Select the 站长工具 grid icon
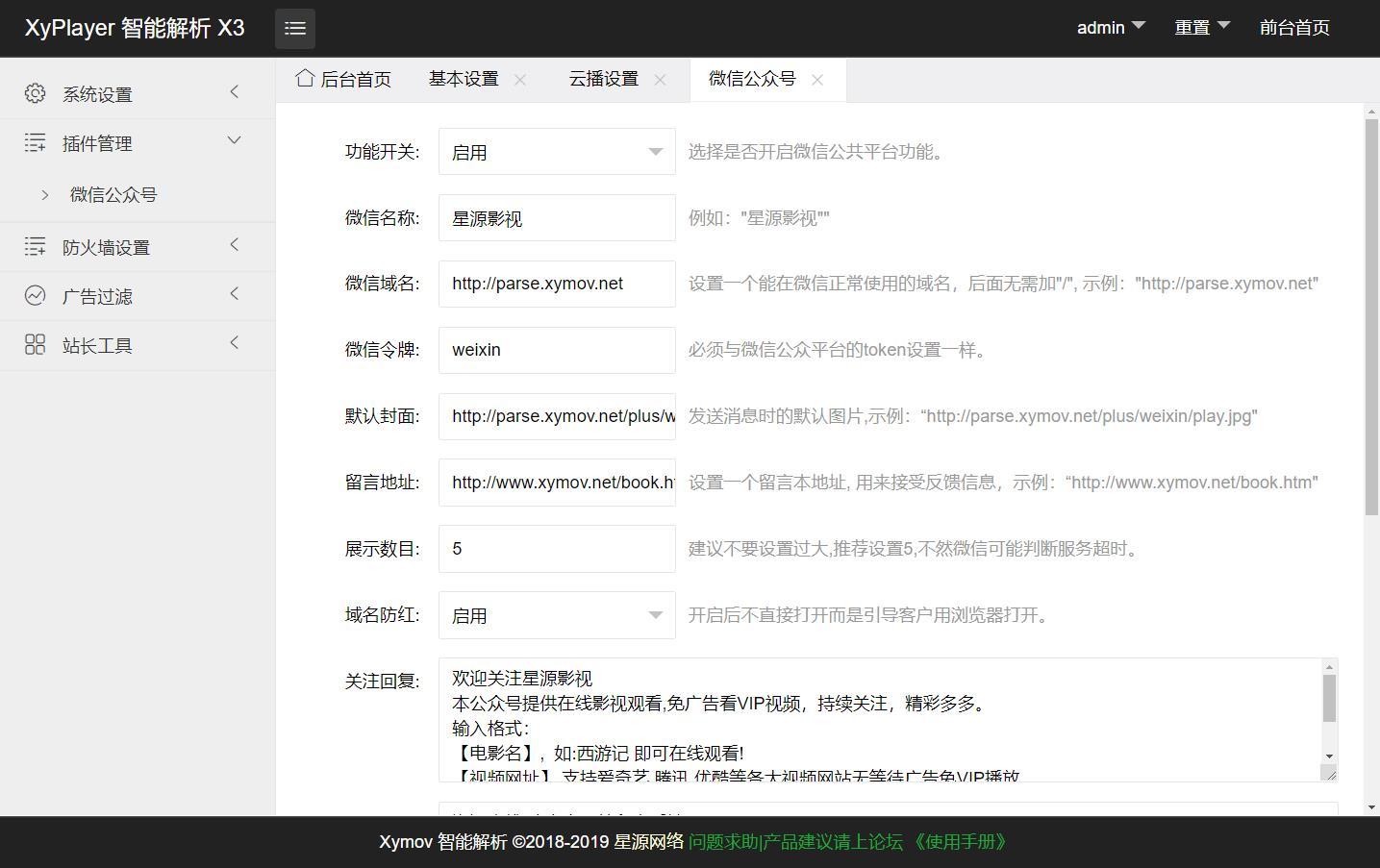The width and height of the screenshot is (1380, 868). click(35, 344)
